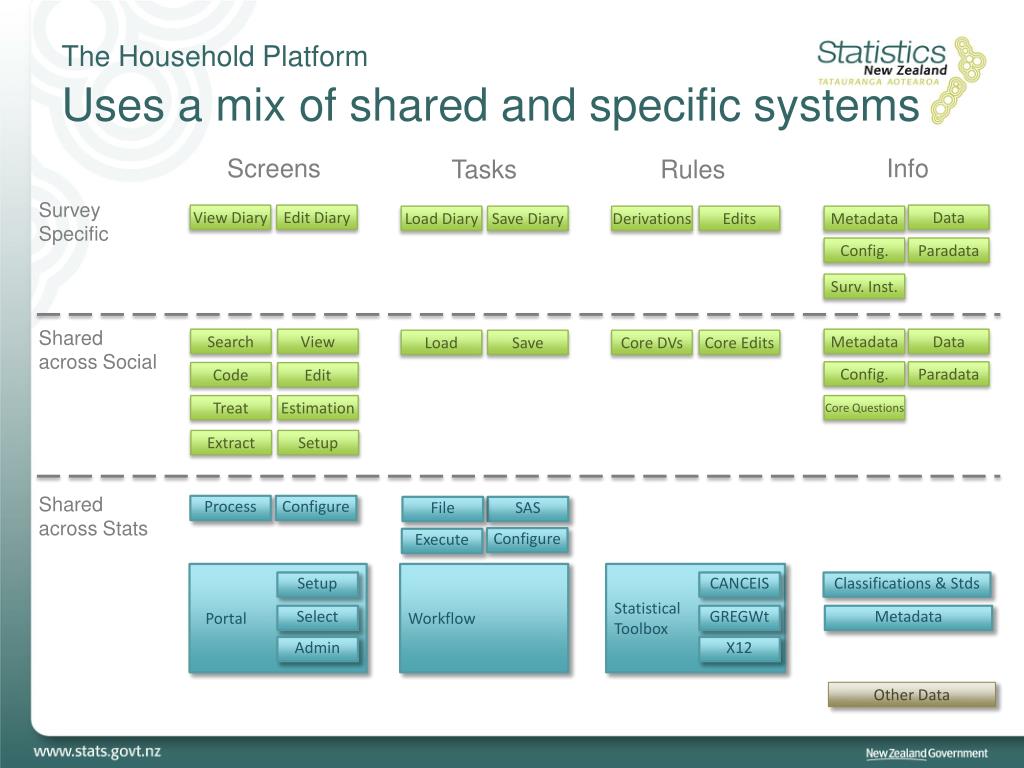Click the View box under Shared across Social
This screenshot has width=1024, height=768.
point(317,342)
